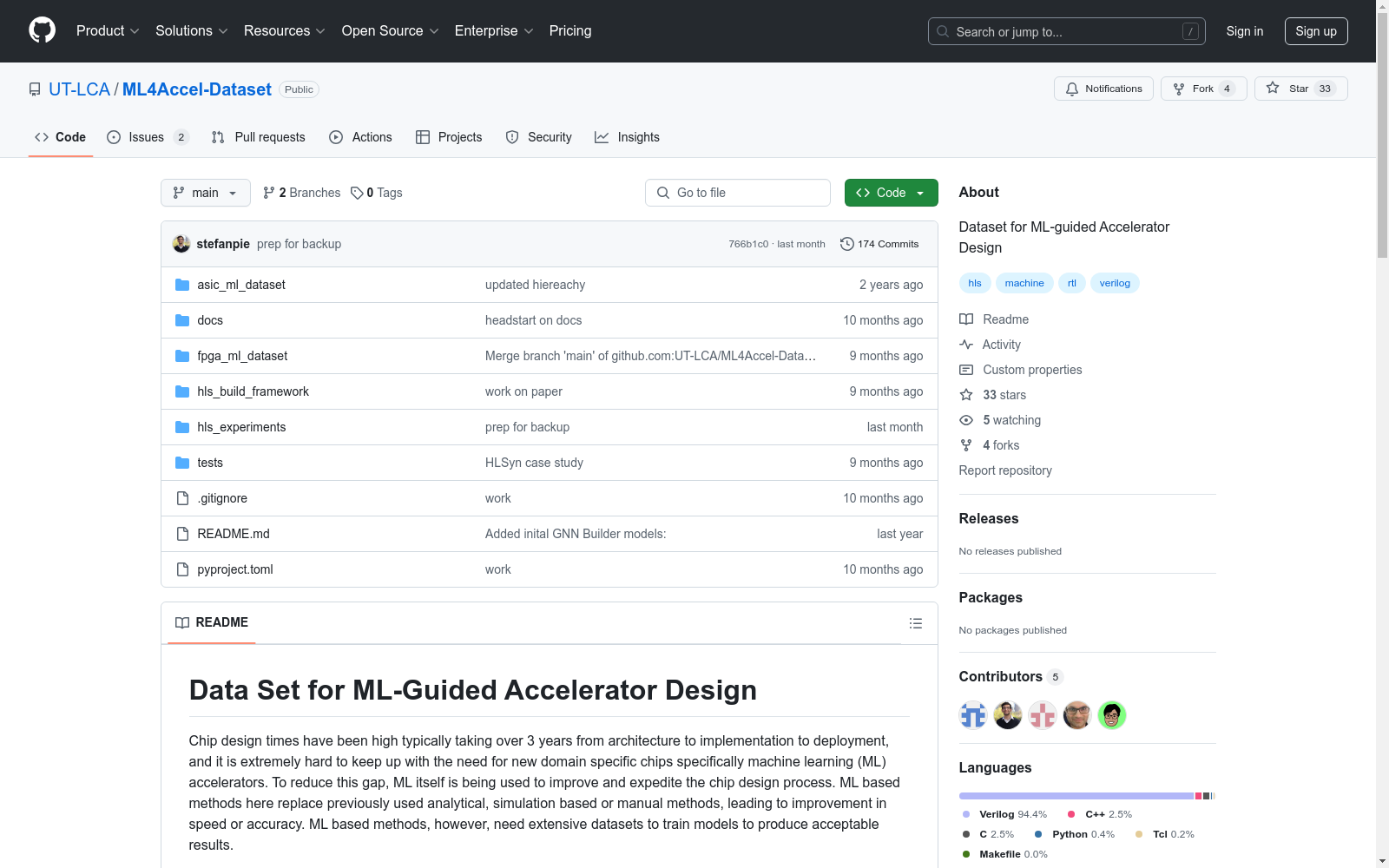1389x868 pixels.
Task: Click the README.md file icon
Action: [x=182, y=534]
